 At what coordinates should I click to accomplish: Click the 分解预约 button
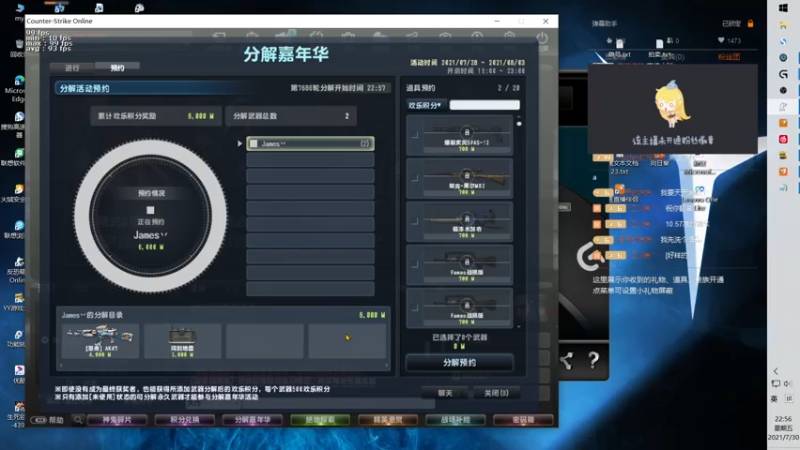459,362
